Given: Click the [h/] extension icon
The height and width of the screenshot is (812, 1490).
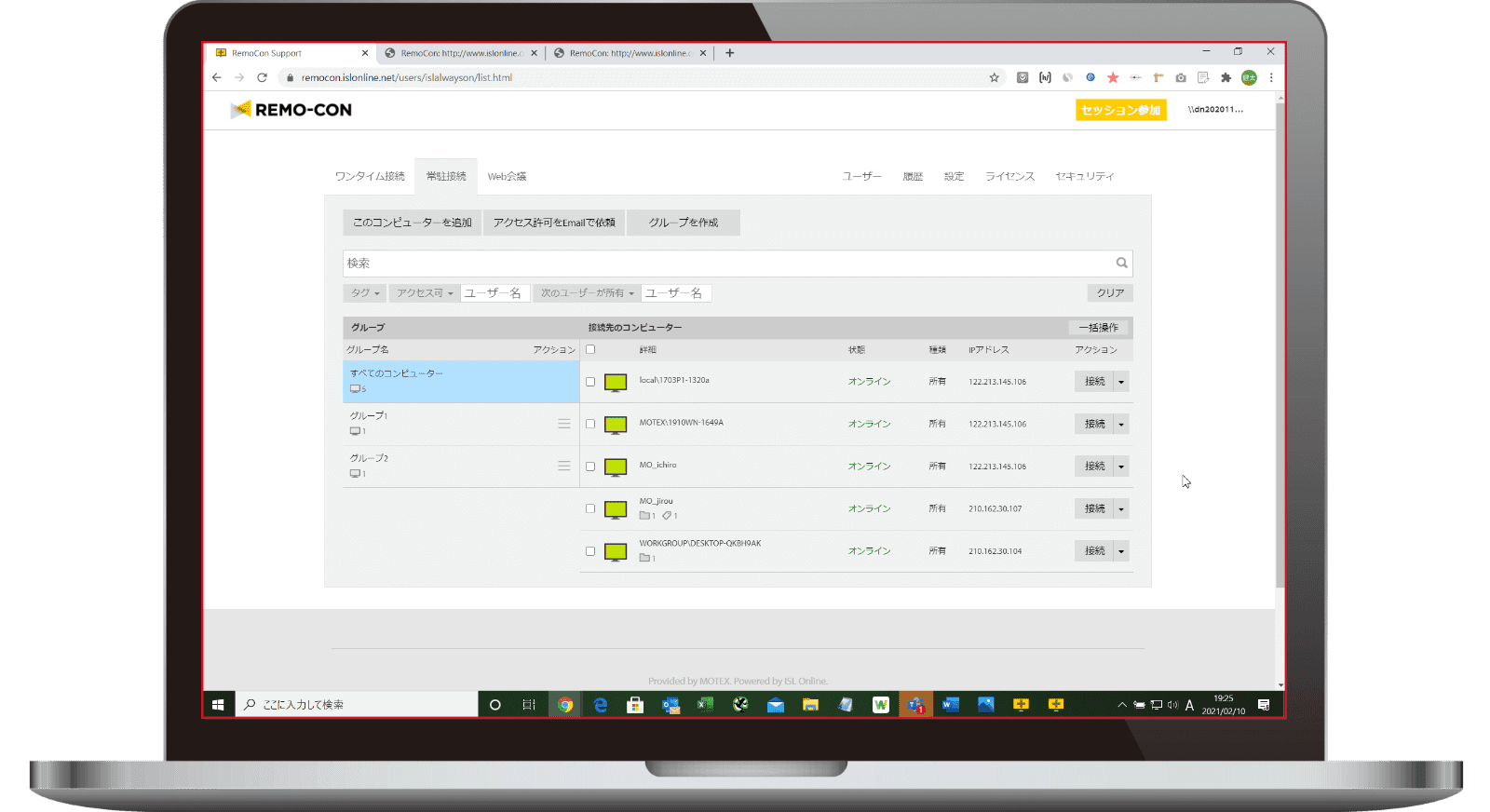Looking at the screenshot, I should point(1045,77).
